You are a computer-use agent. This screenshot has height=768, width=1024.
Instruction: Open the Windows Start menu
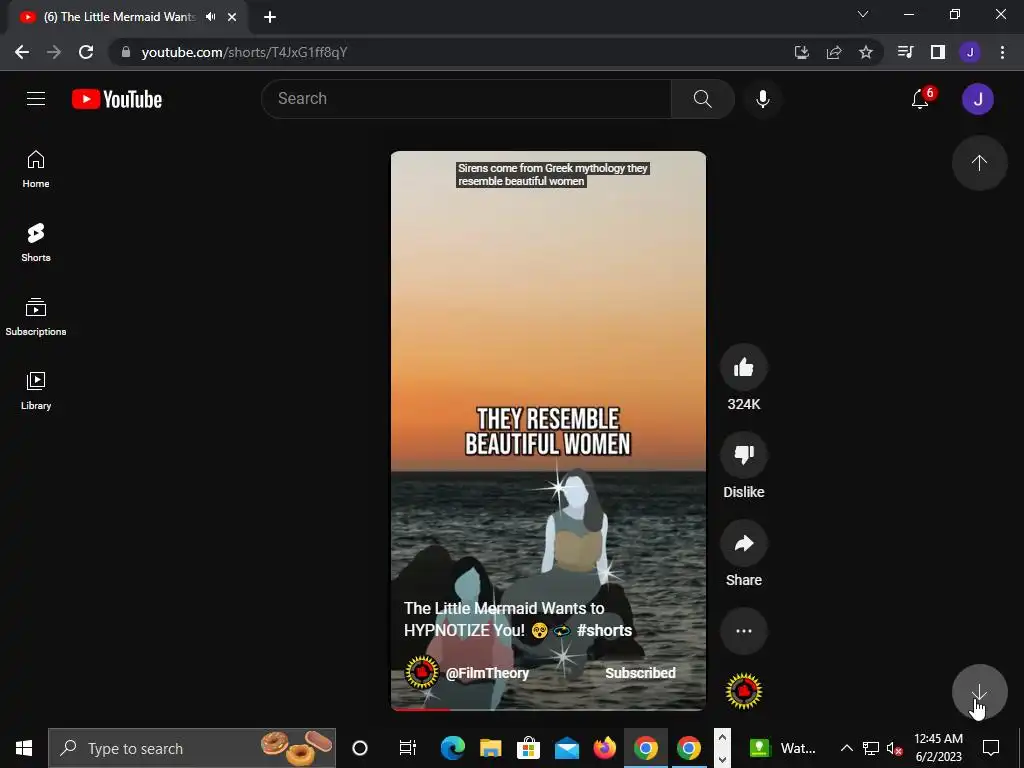[x=24, y=748]
